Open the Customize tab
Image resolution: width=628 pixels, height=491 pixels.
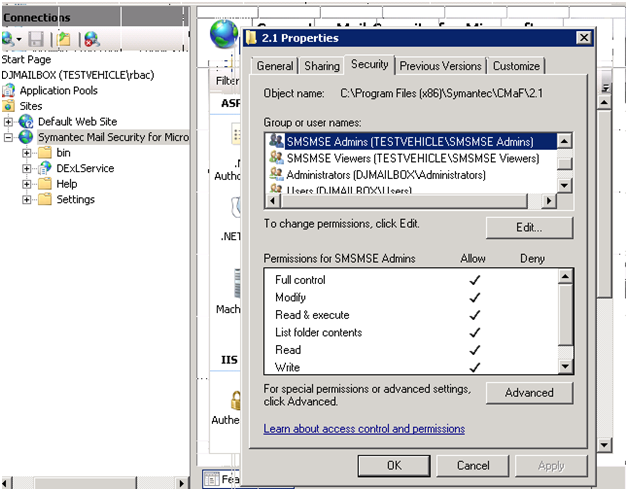[516, 66]
